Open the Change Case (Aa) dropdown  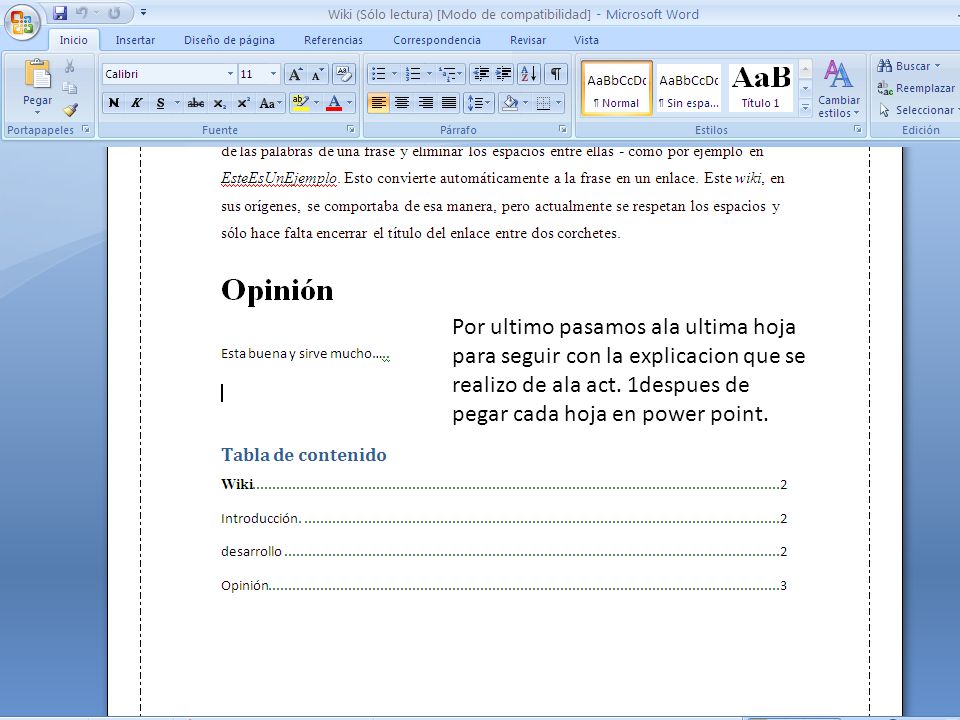(x=270, y=103)
